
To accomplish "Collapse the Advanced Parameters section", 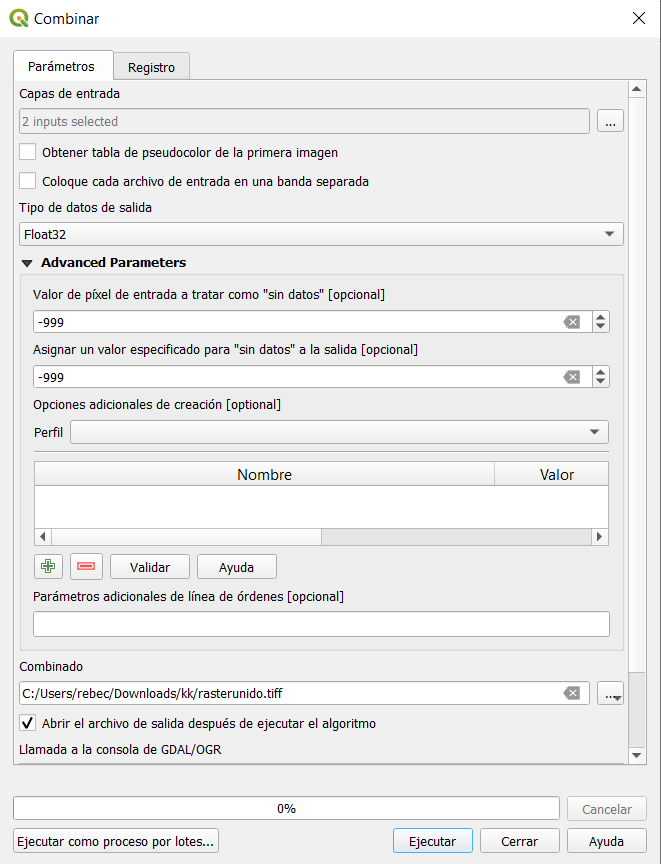I will 27,263.
